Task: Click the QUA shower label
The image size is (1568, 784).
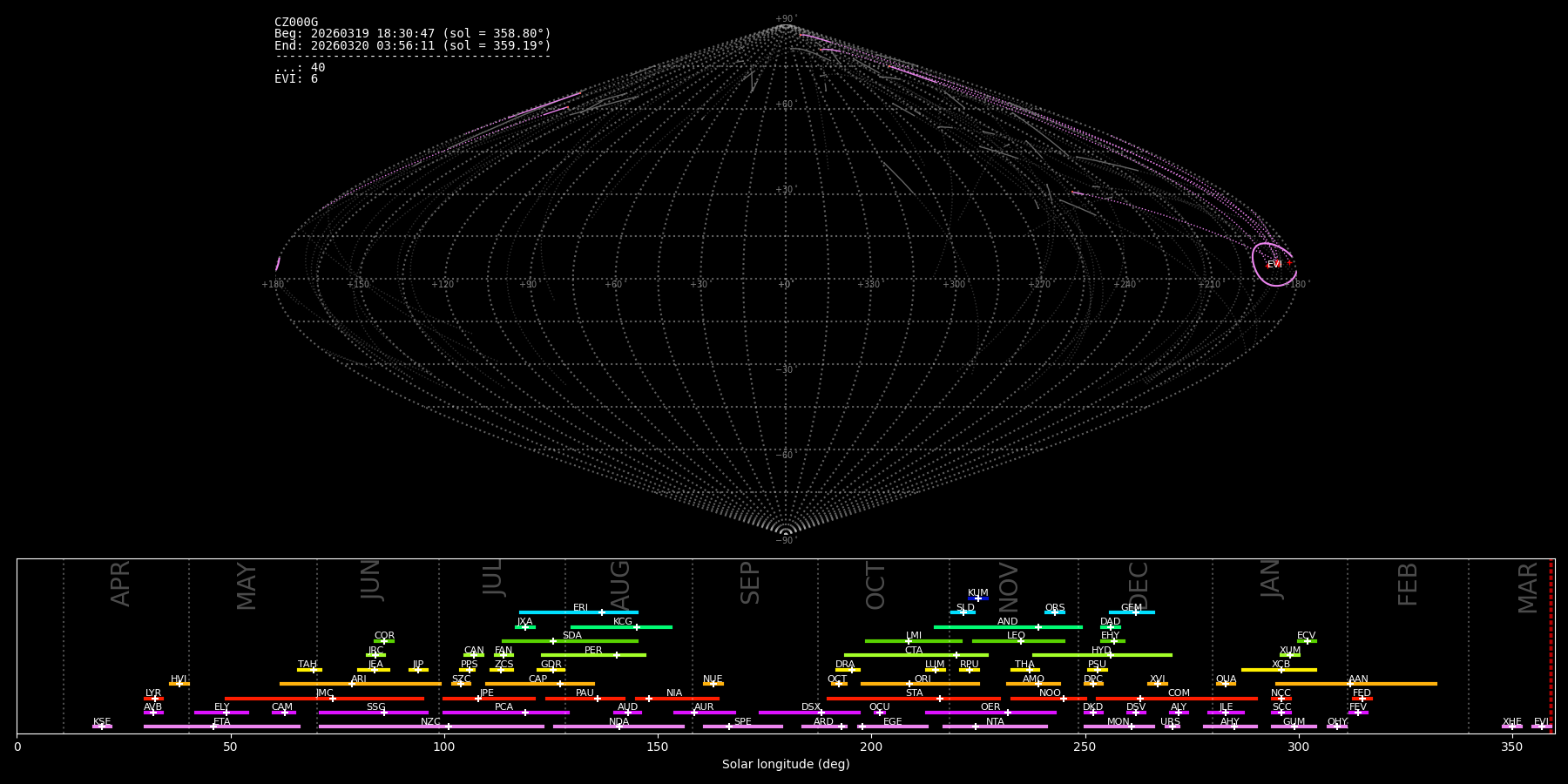Action: pos(1226,679)
